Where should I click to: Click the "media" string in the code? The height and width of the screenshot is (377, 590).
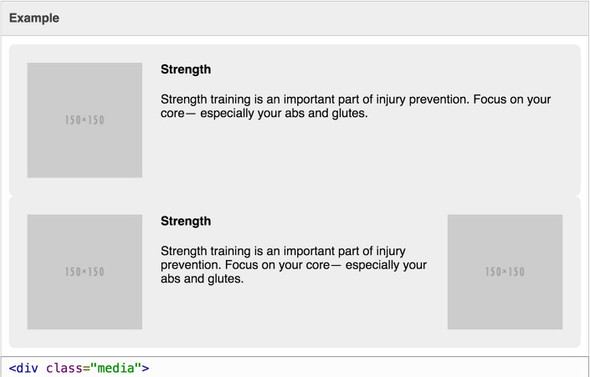[116, 368]
